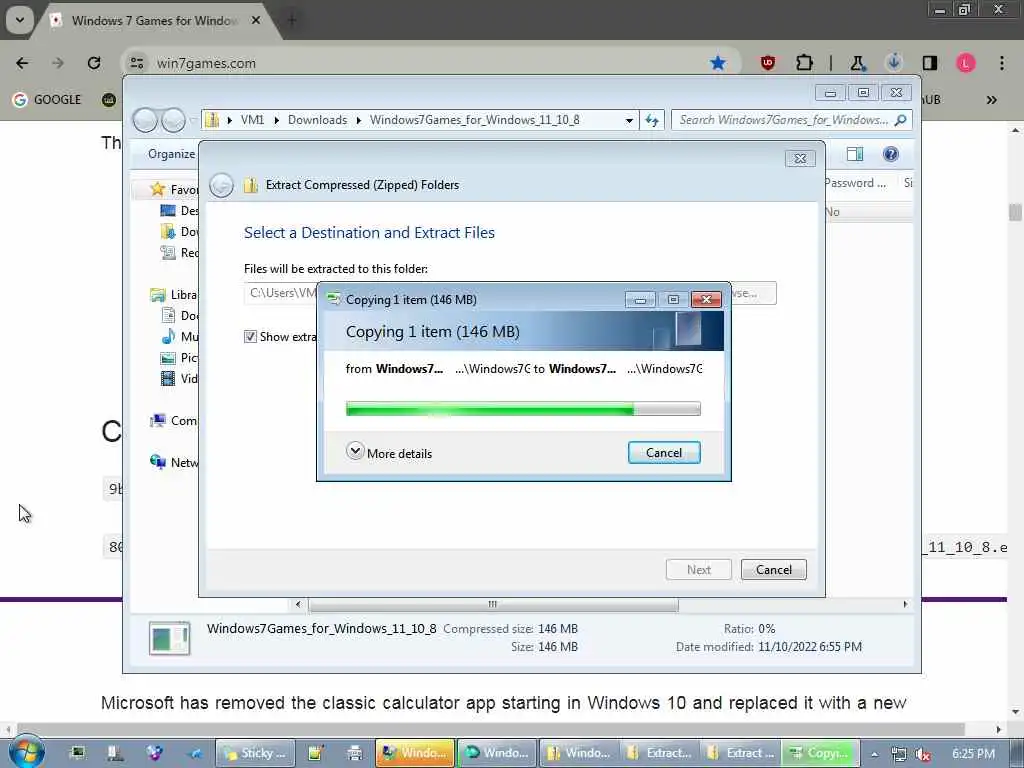
Task: Select the Password column header
Action: (x=855, y=183)
